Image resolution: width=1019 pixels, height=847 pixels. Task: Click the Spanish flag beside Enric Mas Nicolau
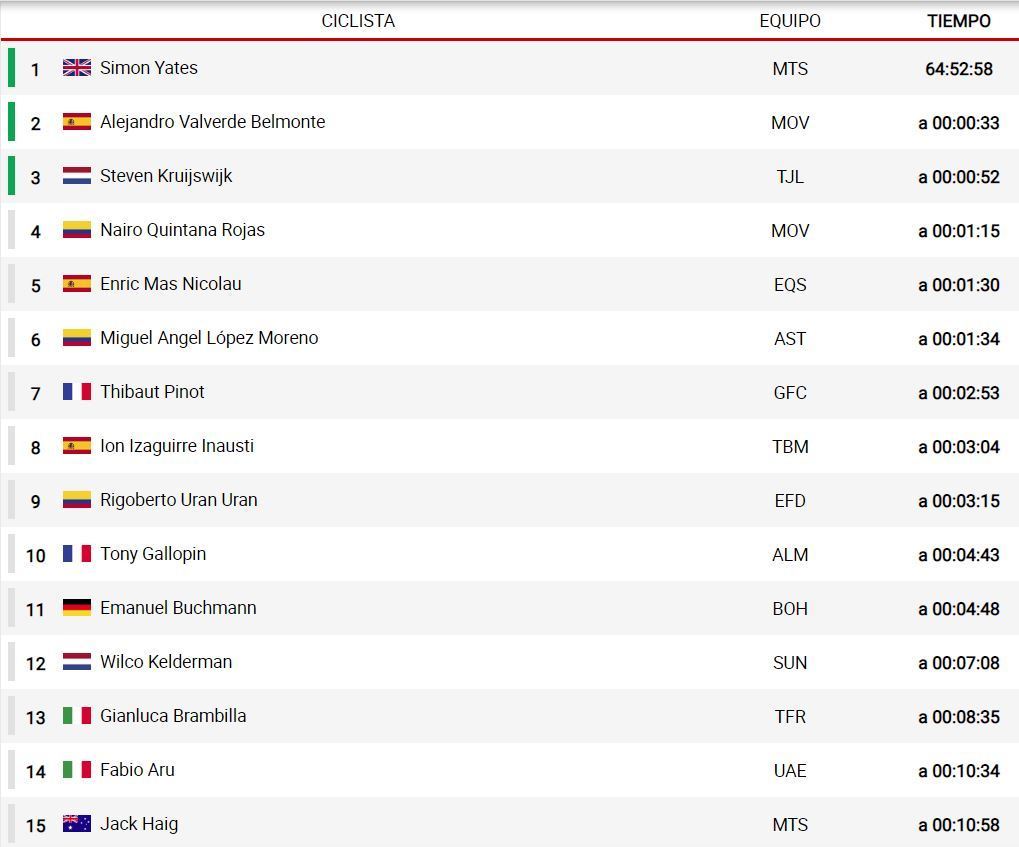pos(77,283)
